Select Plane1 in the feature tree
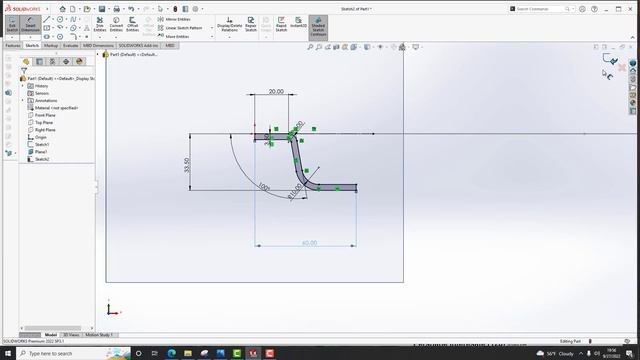The width and height of the screenshot is (640, 360). pyautogui.click(x=37, y=152)
